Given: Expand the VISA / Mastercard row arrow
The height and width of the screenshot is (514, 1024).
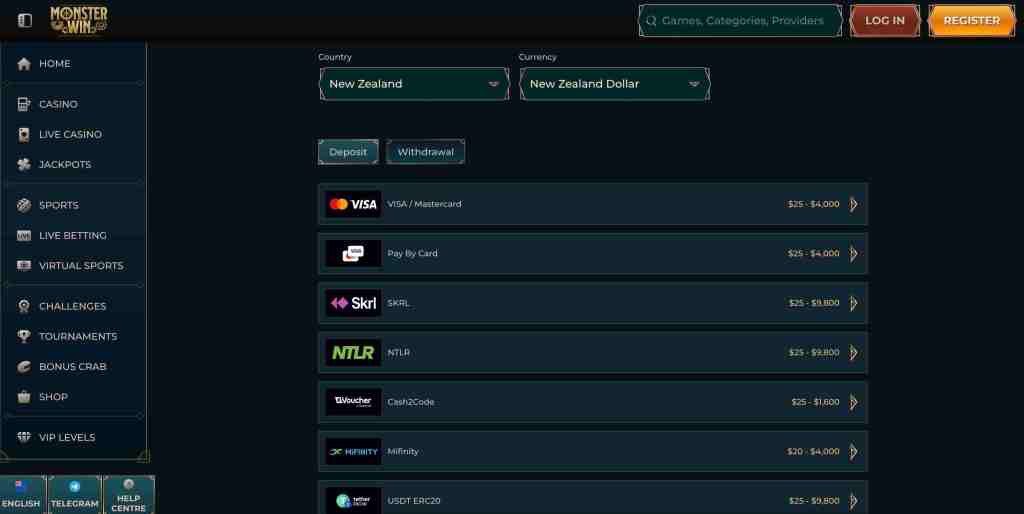Looking at the screenshot, I should [854, 204].
